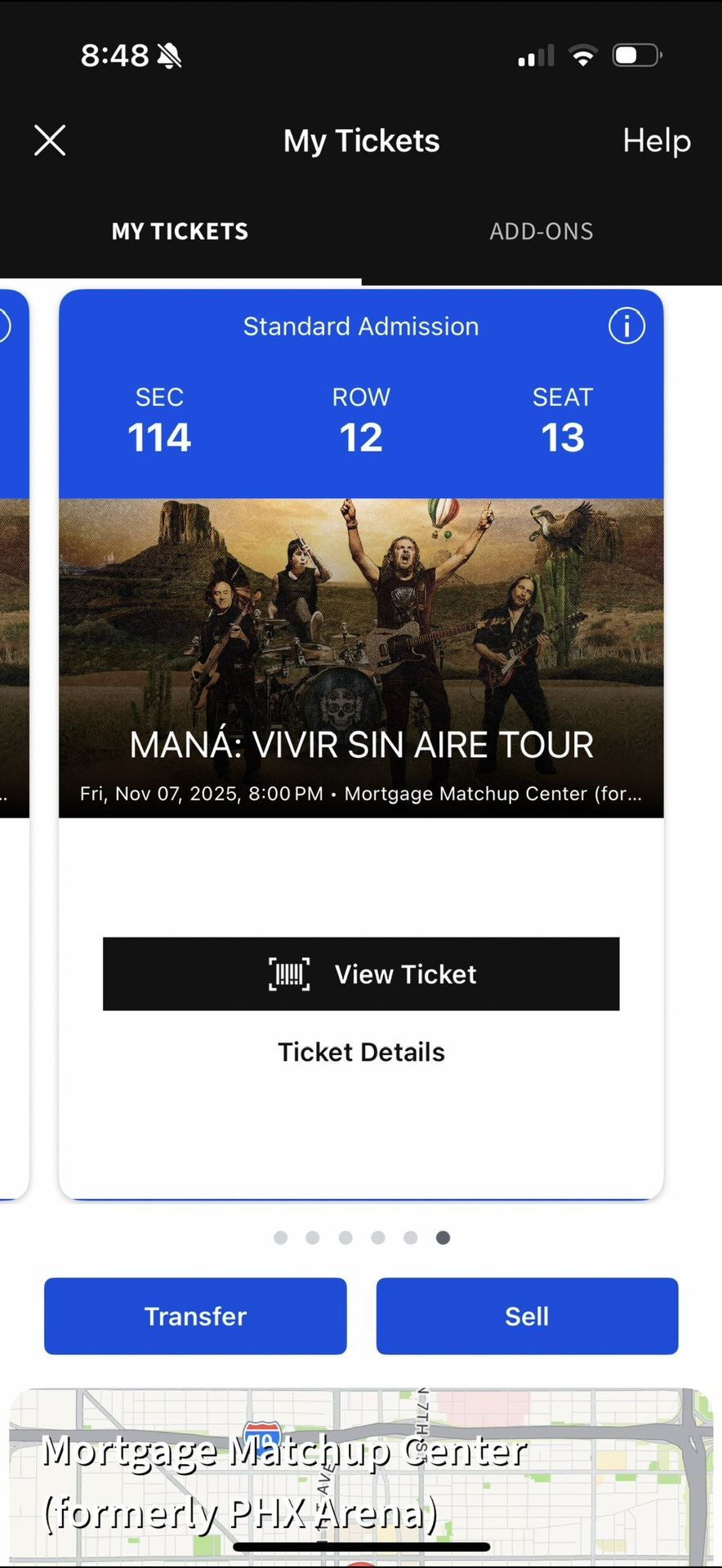This screenshot has height=1568, width=722.
Task: Open Help
Action: pos(657,140)
